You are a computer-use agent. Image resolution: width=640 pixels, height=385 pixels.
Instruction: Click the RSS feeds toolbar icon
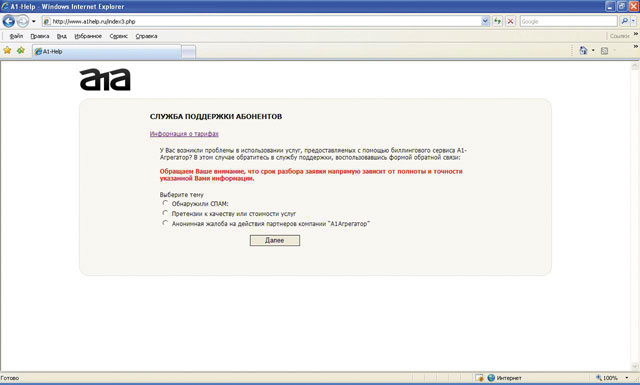pyautogui.click(x=604, y=51)
